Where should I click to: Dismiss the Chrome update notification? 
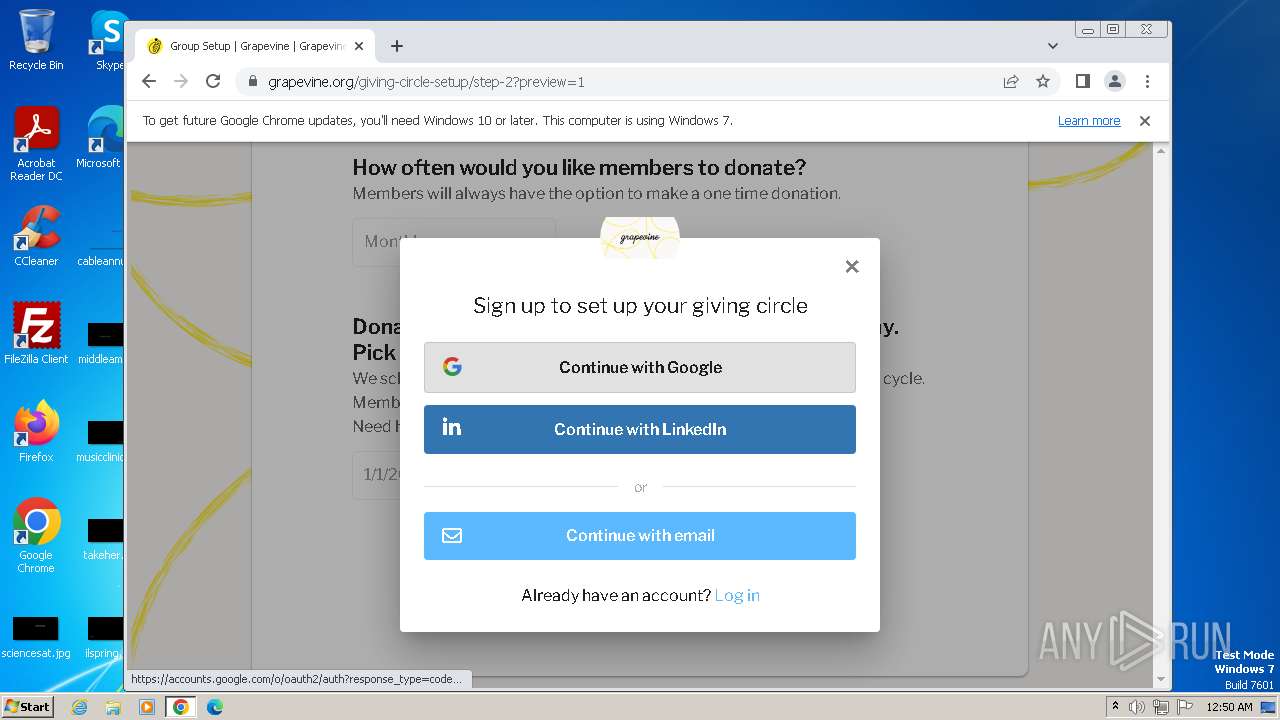[1145, 121]
